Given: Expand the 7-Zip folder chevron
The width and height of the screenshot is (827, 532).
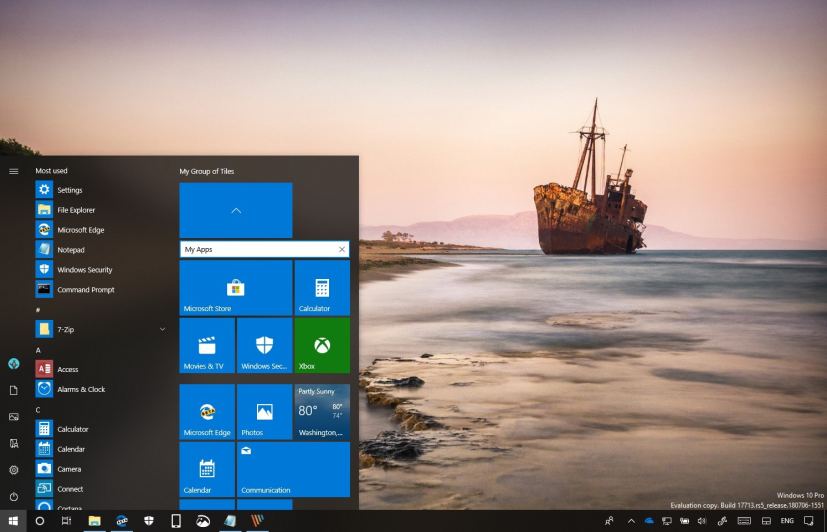Looking at the screenshot, I should coord(162,330).
